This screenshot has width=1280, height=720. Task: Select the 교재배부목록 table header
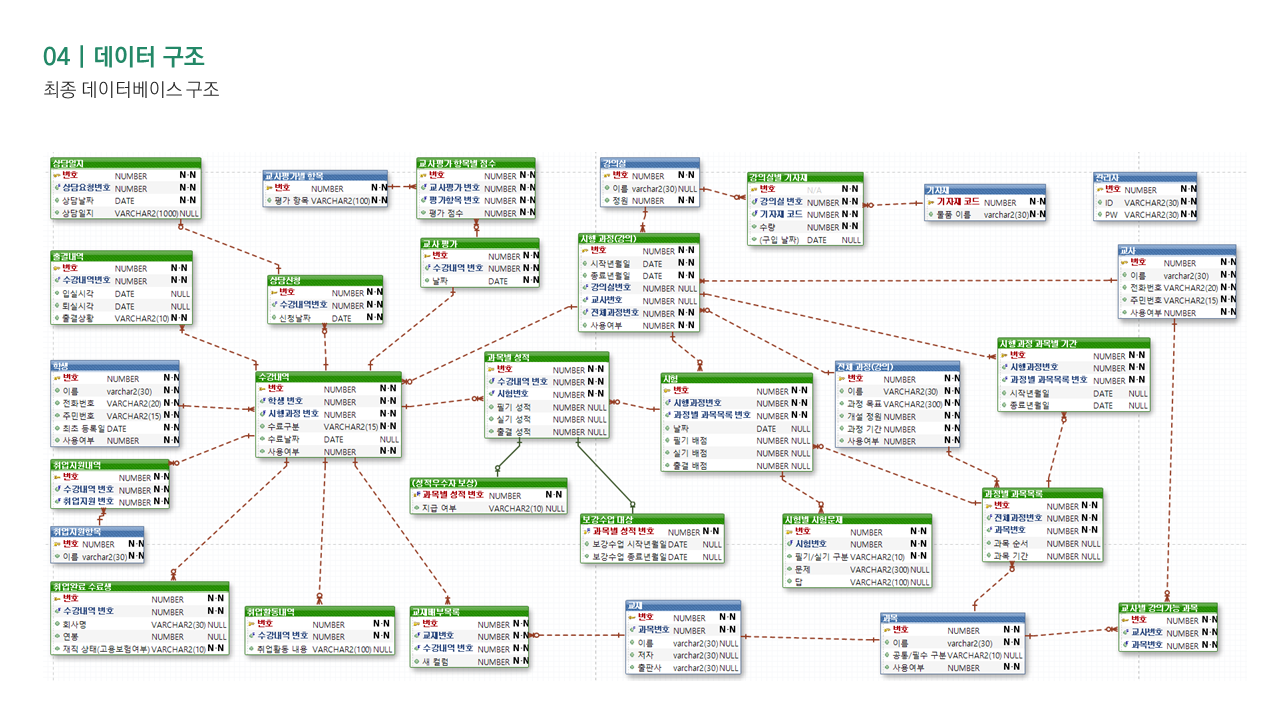click(x=469, y=611)
